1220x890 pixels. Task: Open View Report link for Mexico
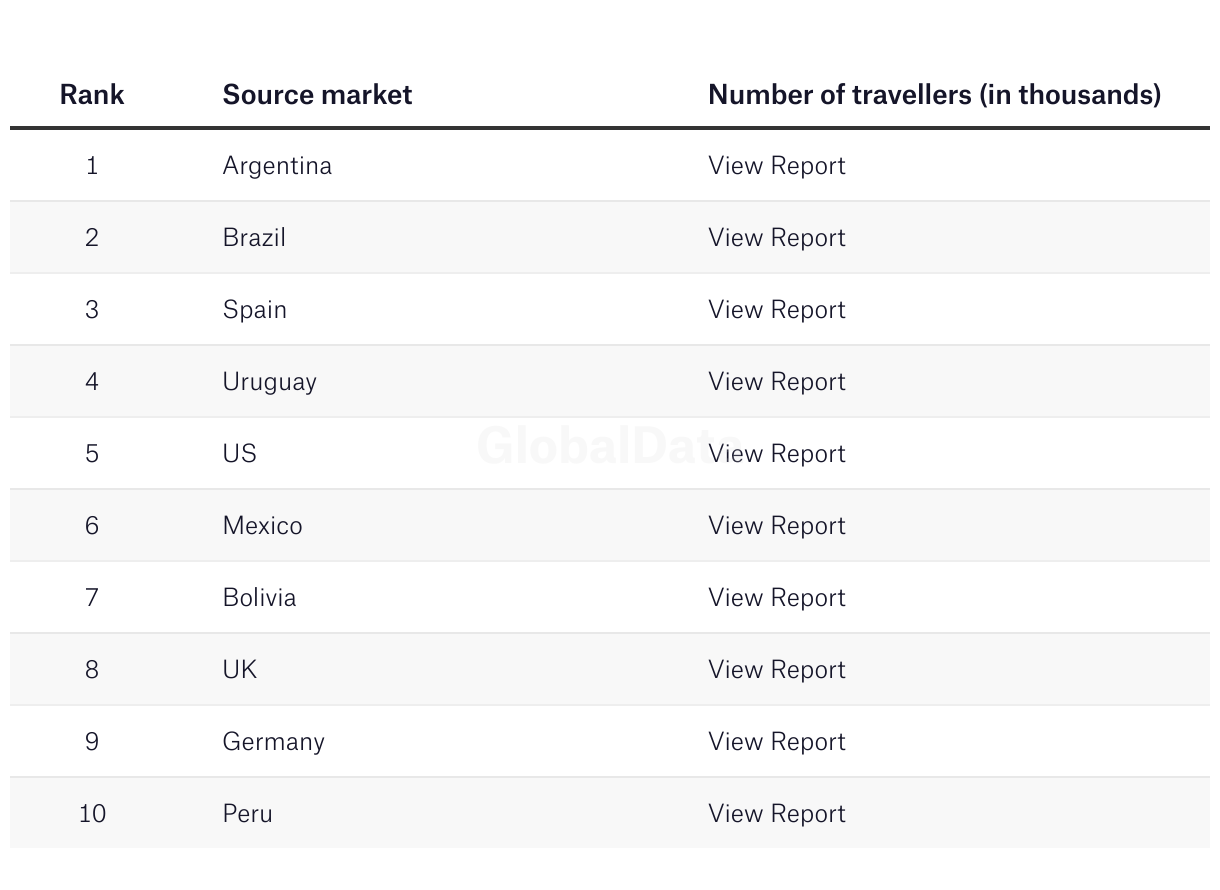pyautogui.click(x=776, y=525)
